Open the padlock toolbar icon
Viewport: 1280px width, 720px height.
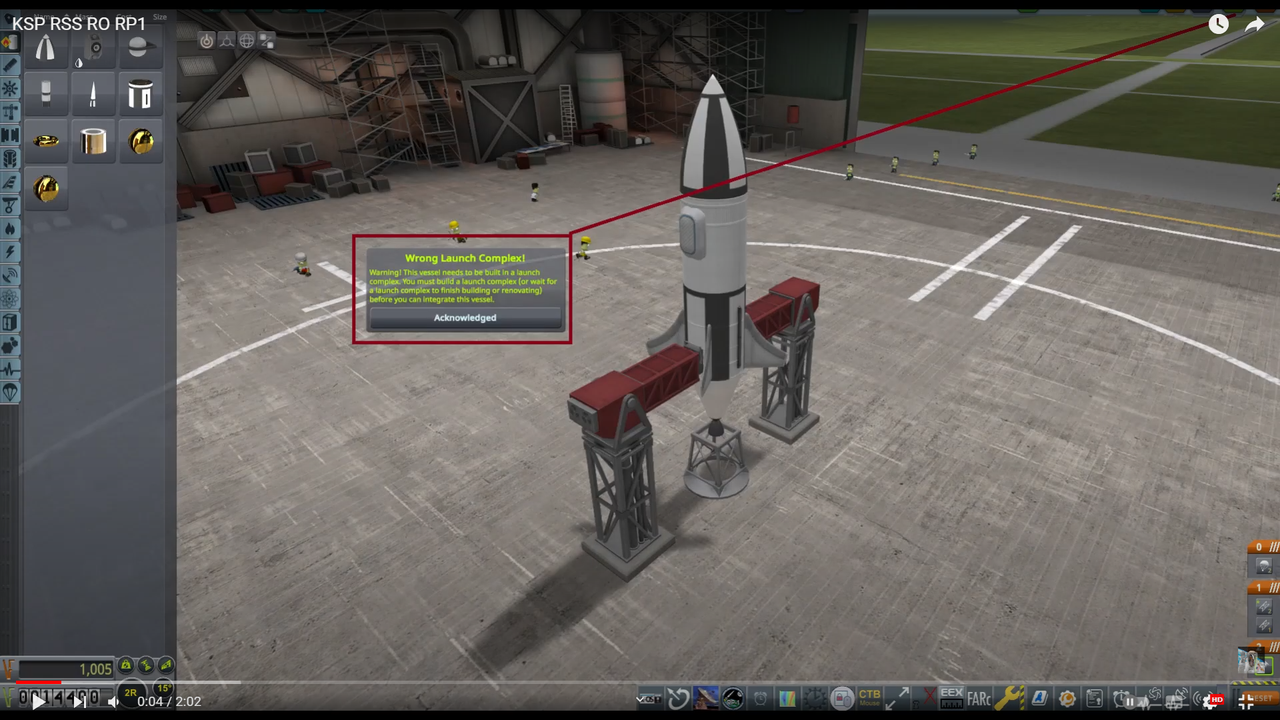point(843,698)
